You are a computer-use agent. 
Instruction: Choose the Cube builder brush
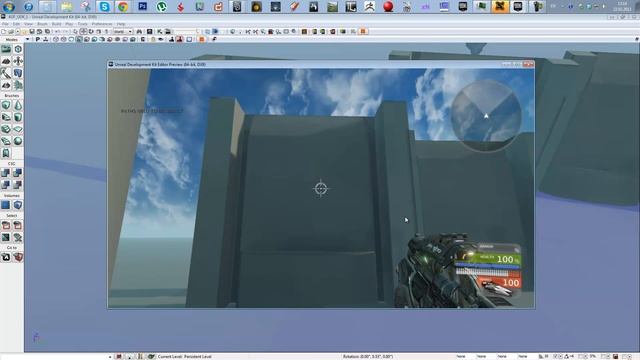point(6,105)
